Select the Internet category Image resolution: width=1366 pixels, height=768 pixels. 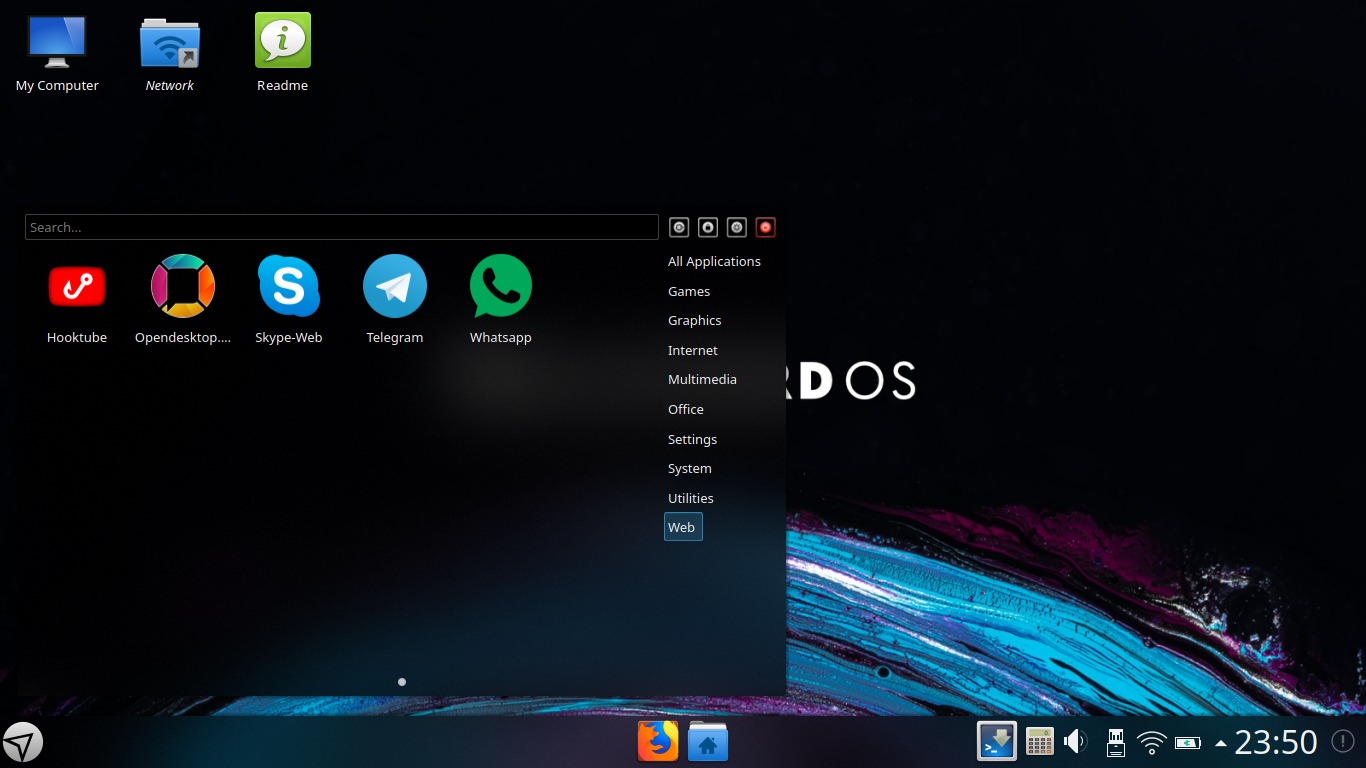pos(693,351)
